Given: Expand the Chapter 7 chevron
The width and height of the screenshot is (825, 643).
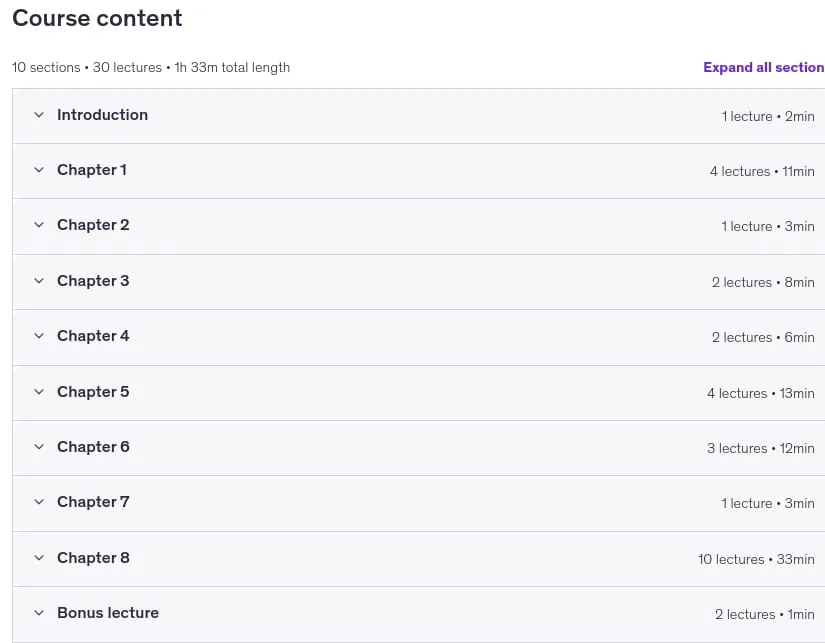Looking at the screenshot, I should point(39,501).
